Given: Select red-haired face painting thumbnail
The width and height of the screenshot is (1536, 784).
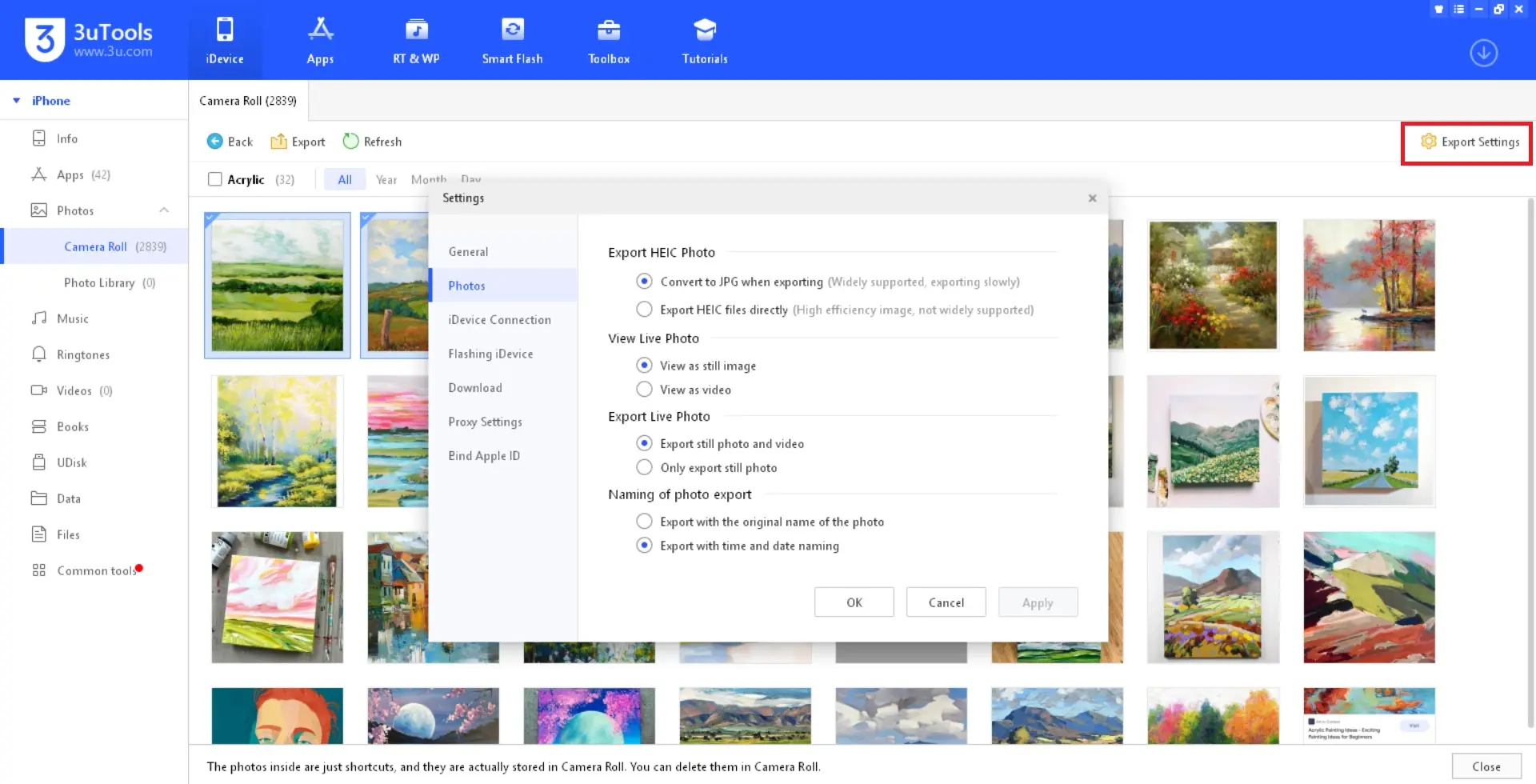Looking at the screenshot, I should [277, 715].
